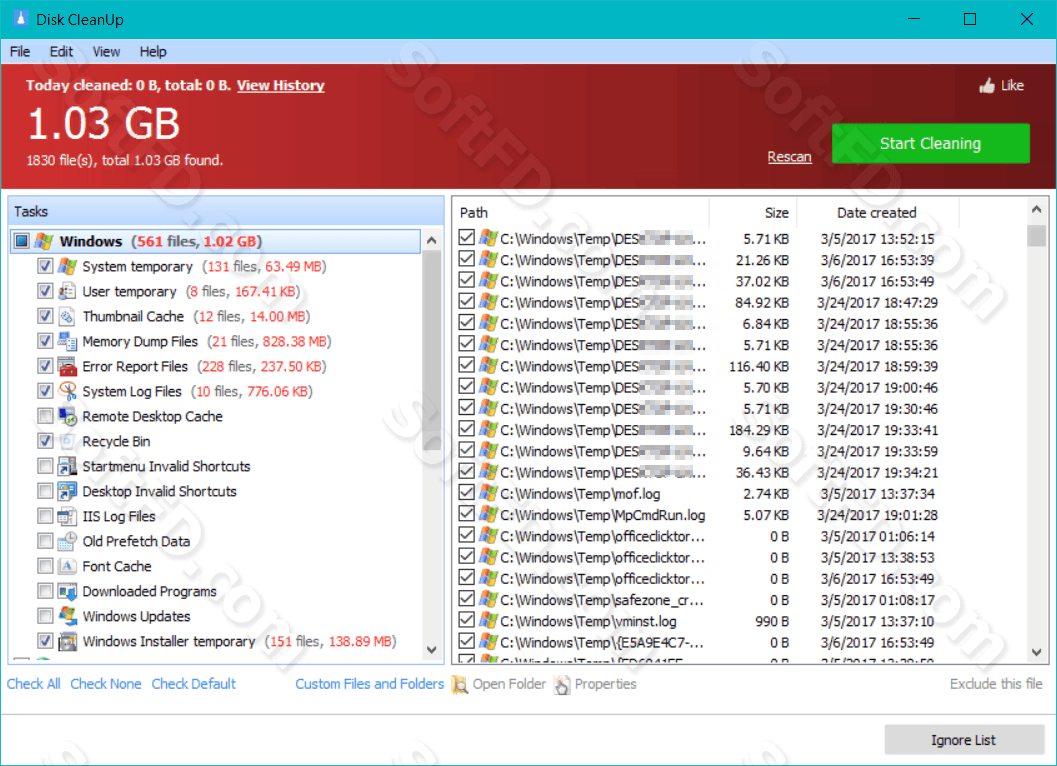Open the File menu
1057x766 pixels.
pos(20,51)
